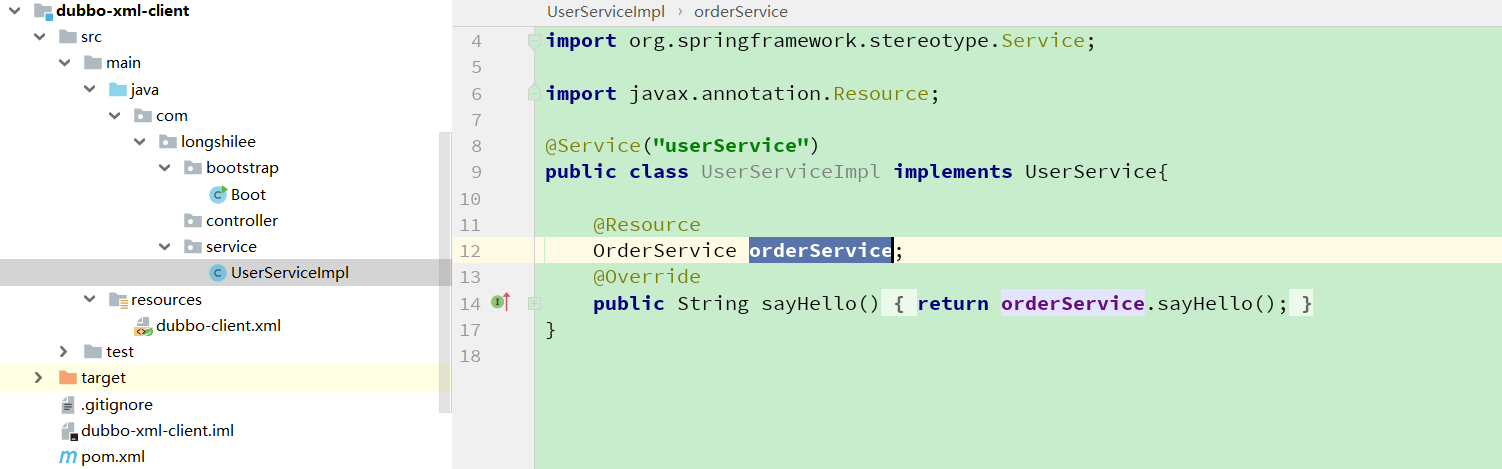The width and height of the screenshot is (1502, 469).
Task: Click the resources folder icon
Action: point(119,299)
